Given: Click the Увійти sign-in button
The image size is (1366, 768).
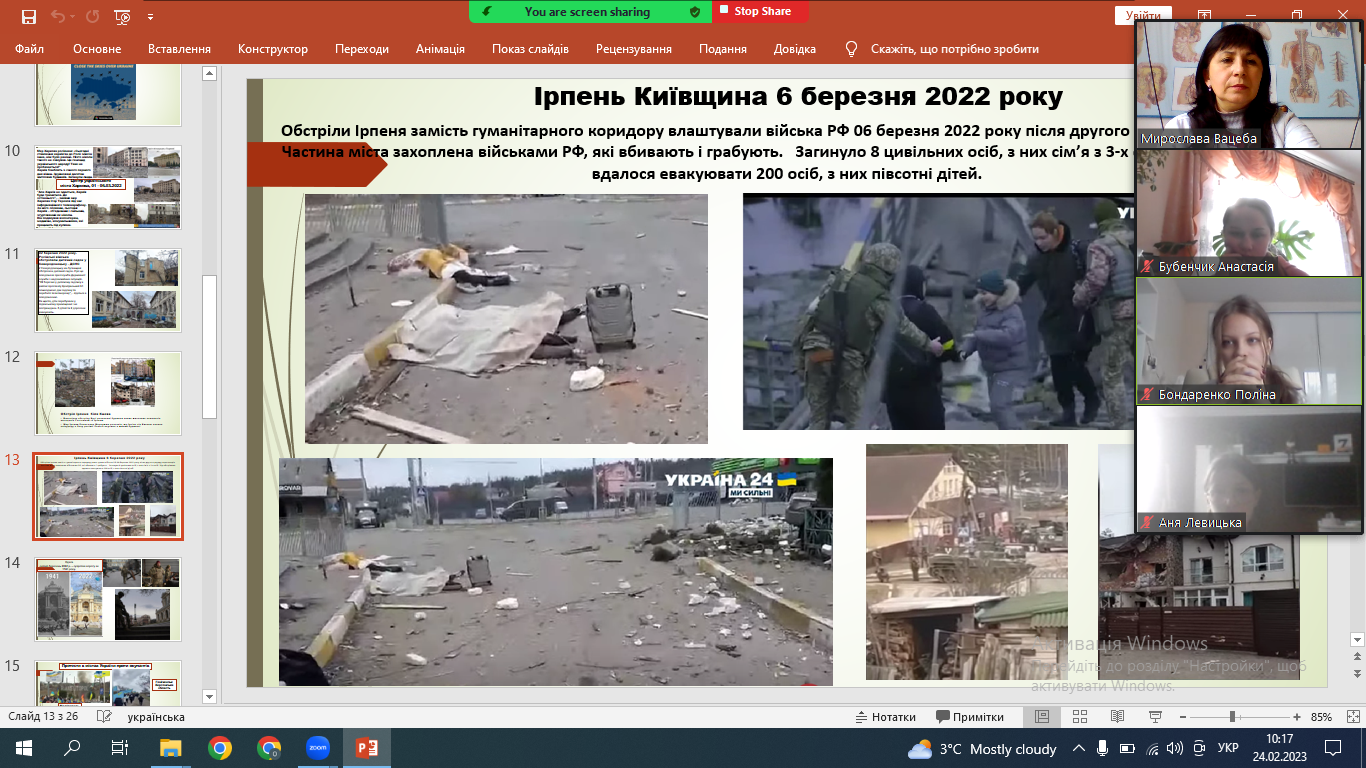Looking at the screenshot, I should [x=1143, y=15].
